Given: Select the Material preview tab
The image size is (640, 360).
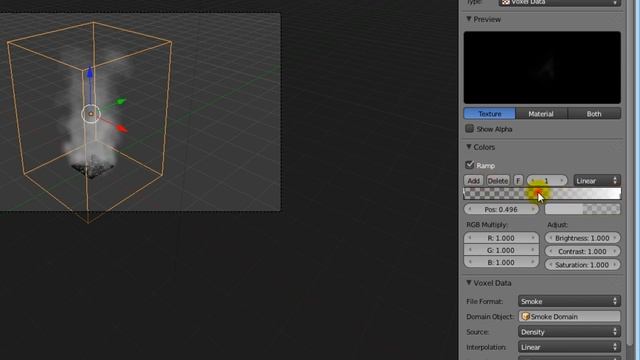Looking at the screenshot, I should (x=541, y=113).
